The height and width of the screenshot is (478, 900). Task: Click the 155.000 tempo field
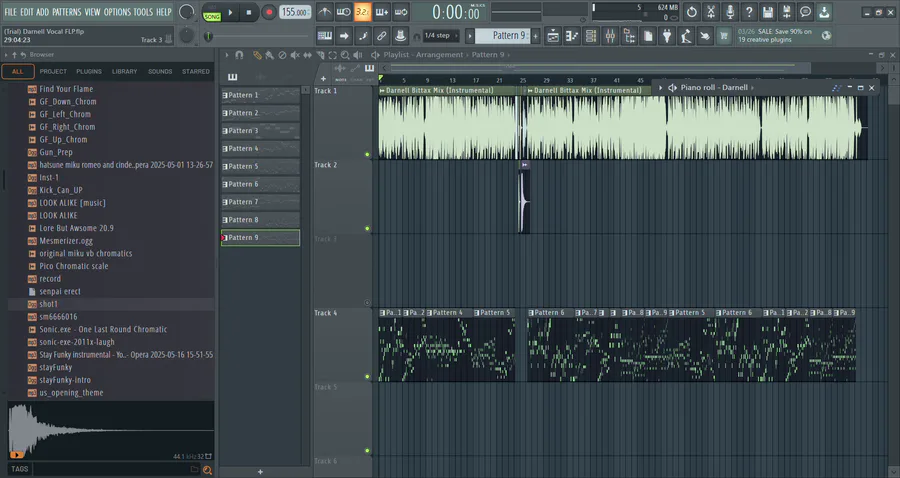point(295,12)
